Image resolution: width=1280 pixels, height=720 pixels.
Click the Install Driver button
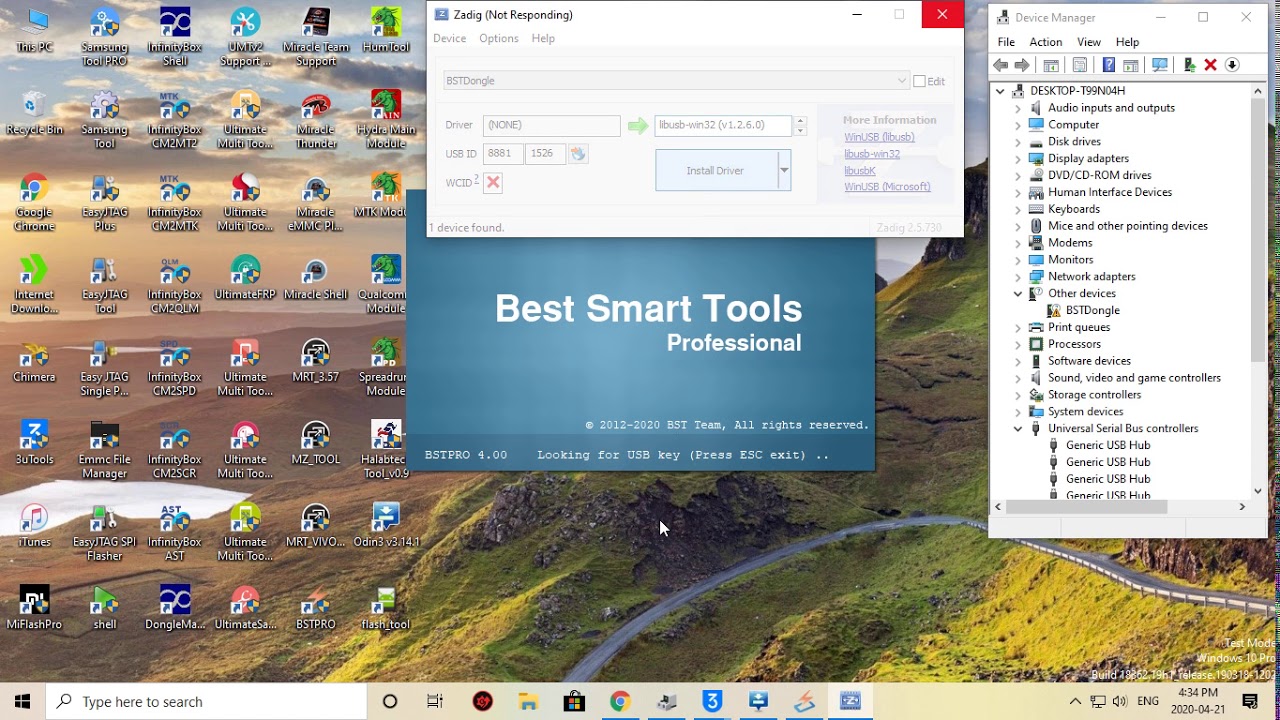tap(715, 170)
